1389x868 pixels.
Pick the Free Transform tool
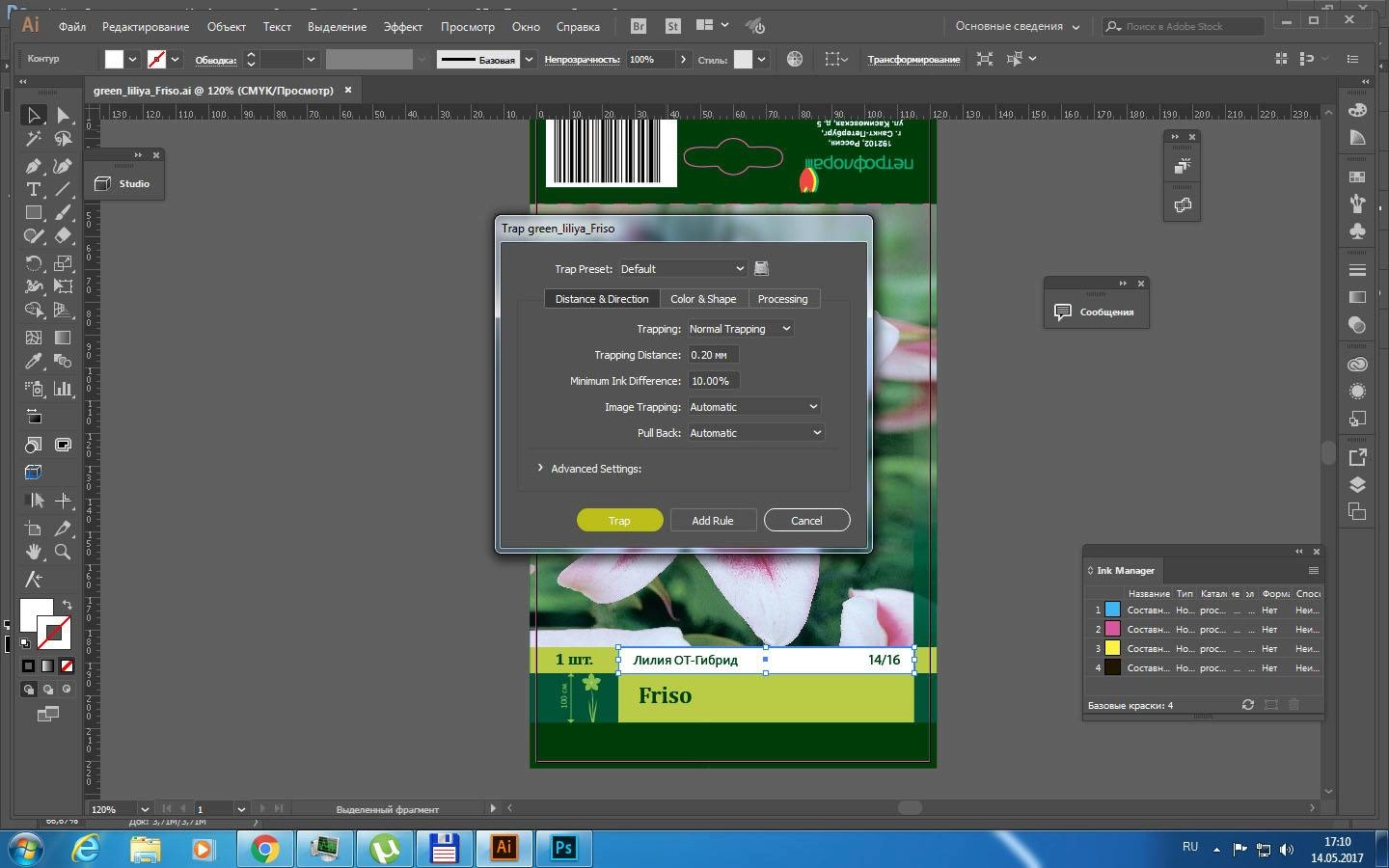[63, 285]
